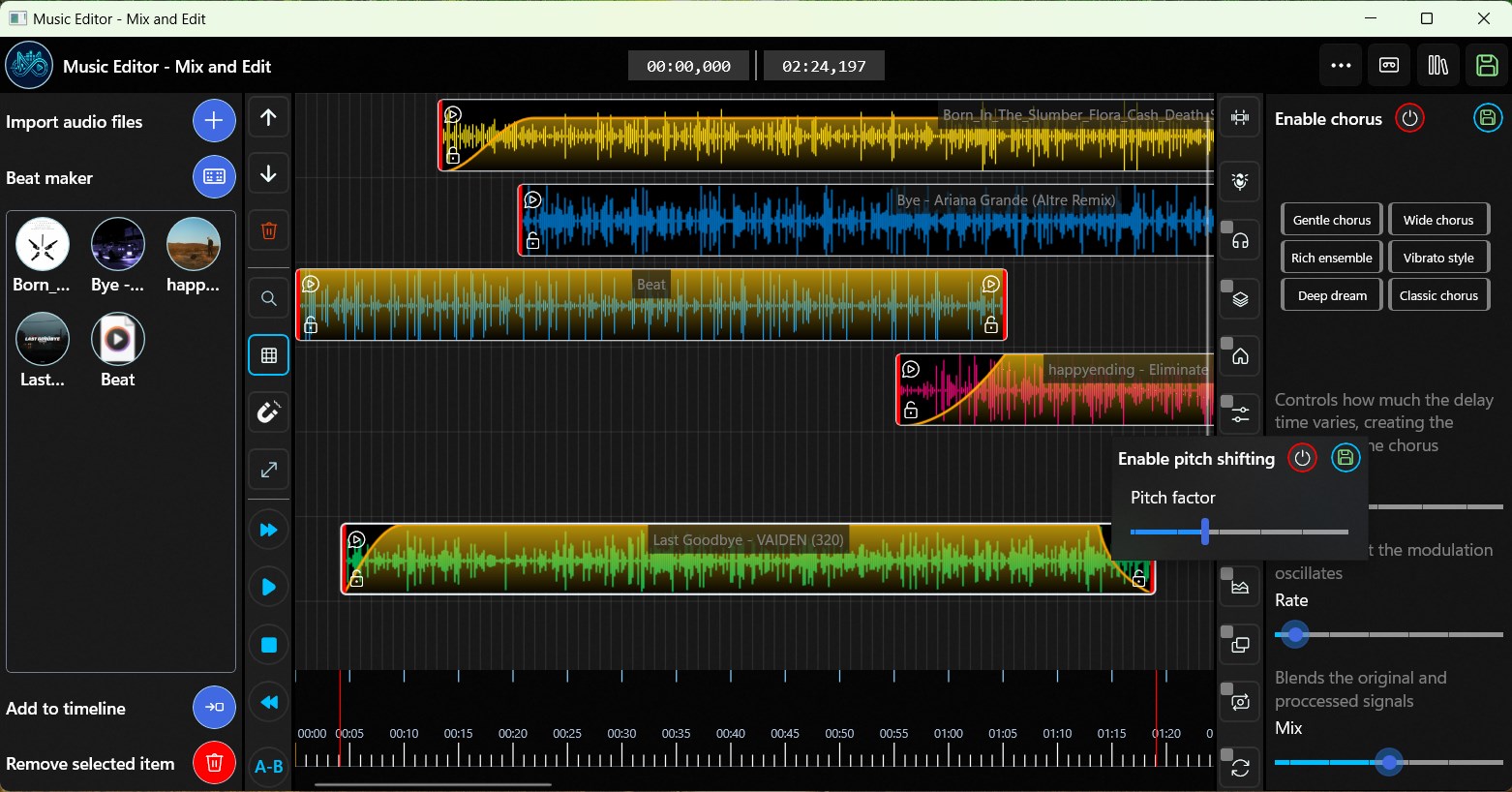Open the layers panel icon
Image resolution: width=1512 pixels, height=792 pixels.
1239,298
